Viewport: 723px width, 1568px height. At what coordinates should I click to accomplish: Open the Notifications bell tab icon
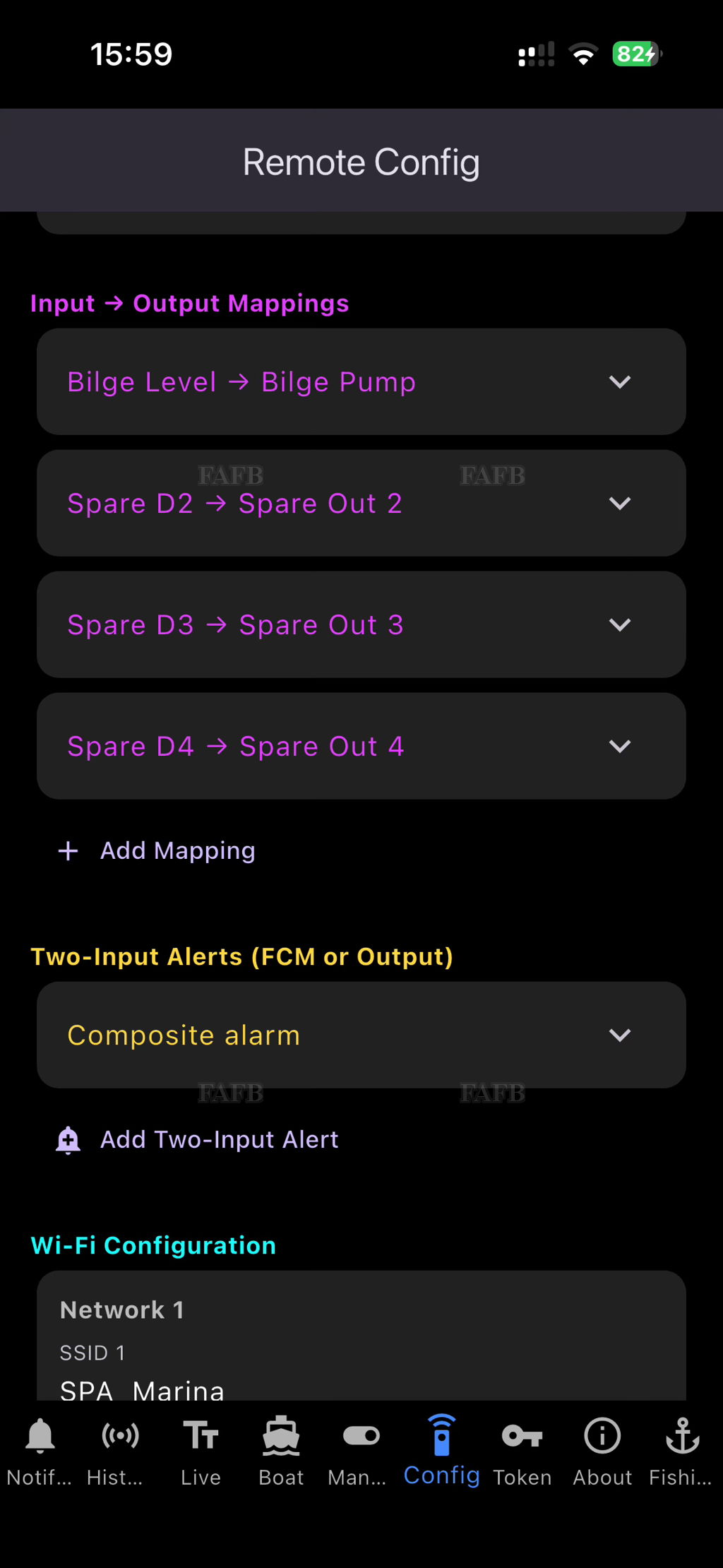point(40,1437)
